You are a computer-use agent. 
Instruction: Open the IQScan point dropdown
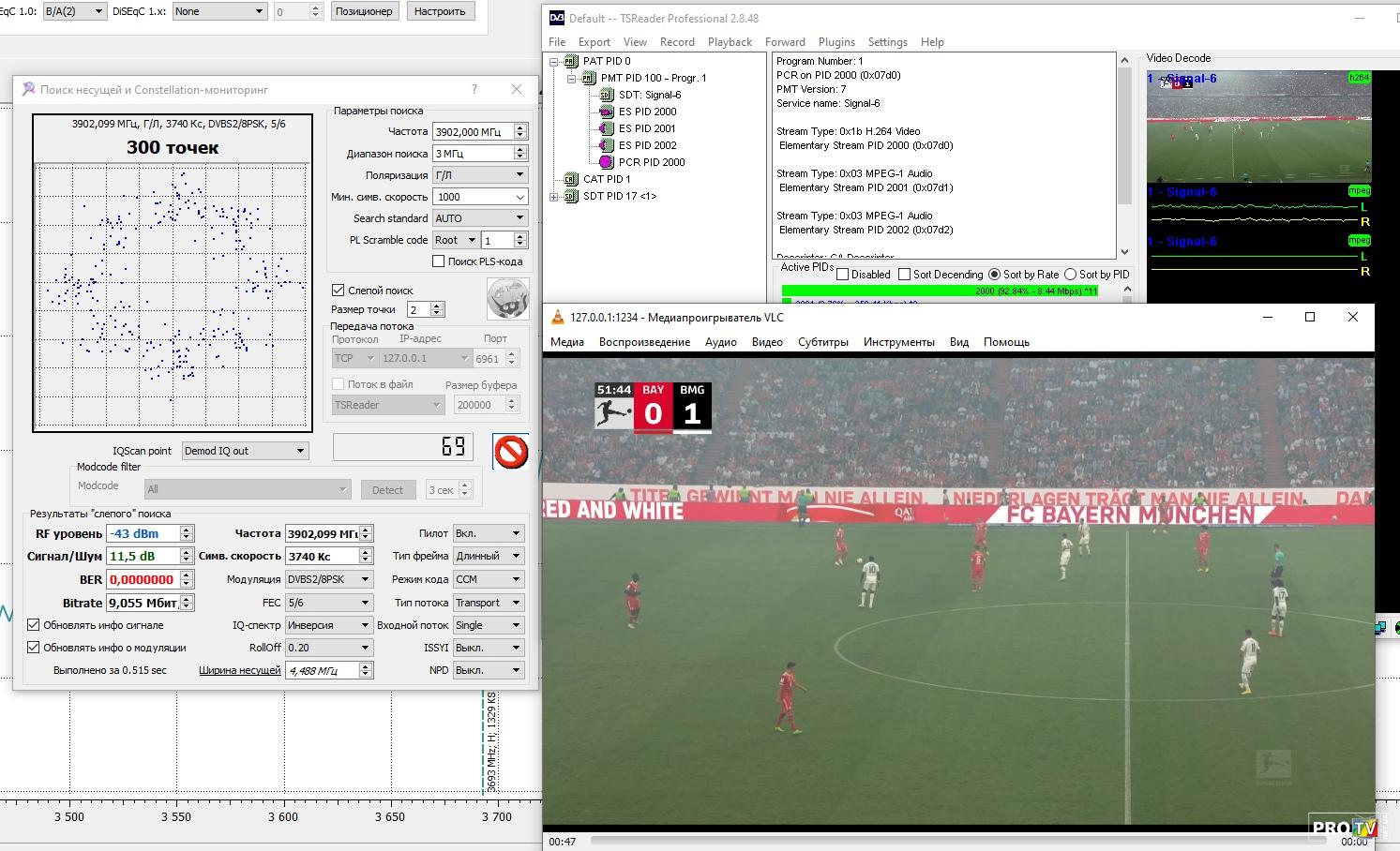(245, 451)
